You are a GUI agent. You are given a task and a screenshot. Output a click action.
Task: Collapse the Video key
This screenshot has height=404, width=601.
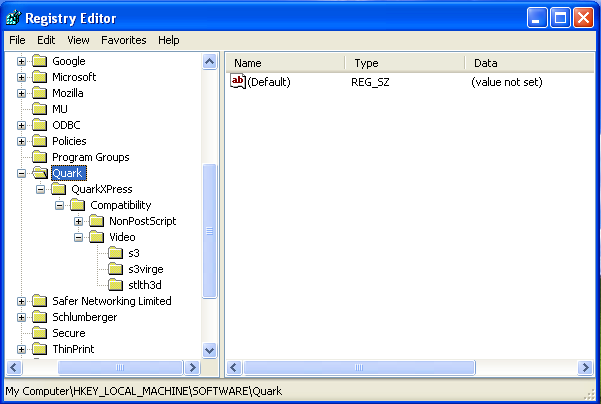coord(78,238)
